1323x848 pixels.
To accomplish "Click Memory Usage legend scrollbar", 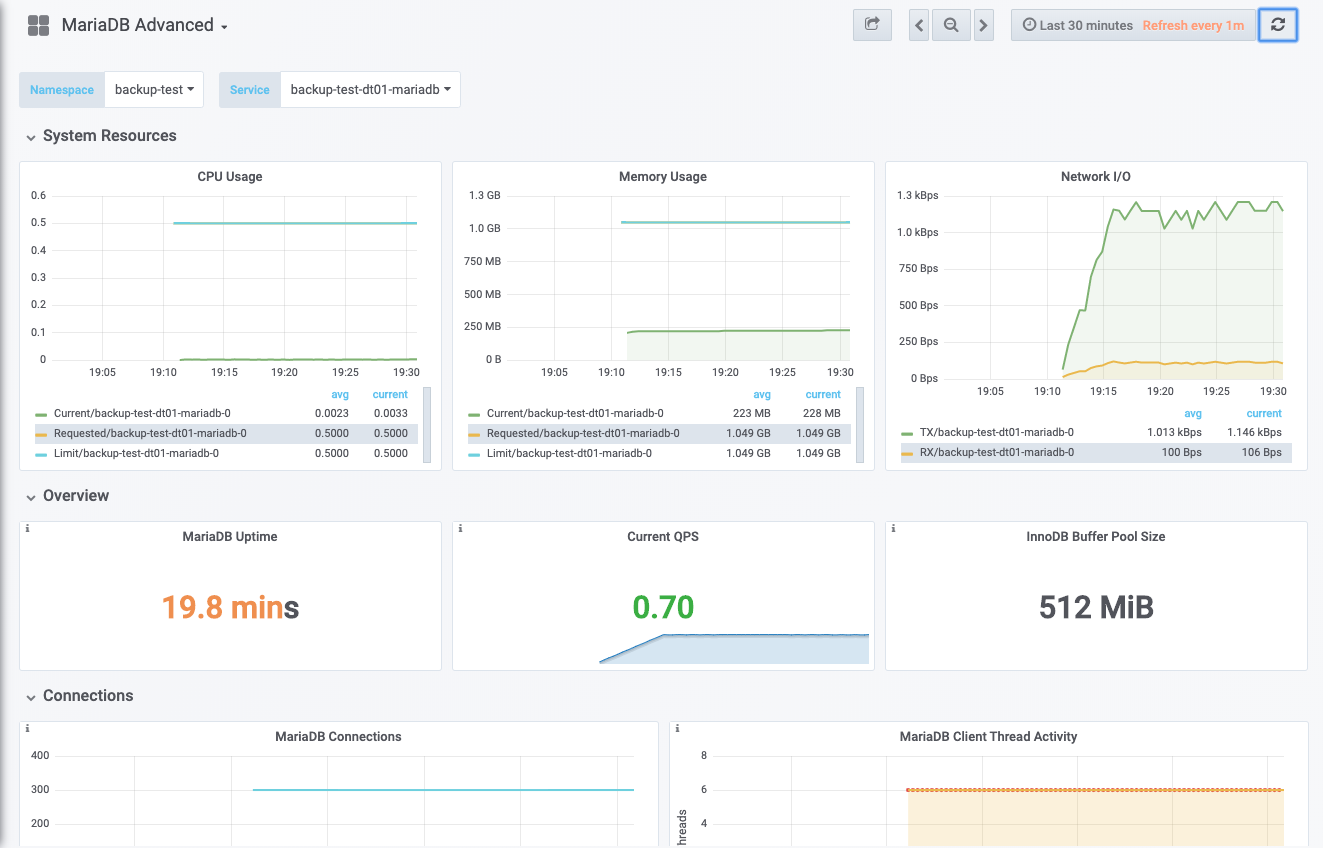I will tap(860, 425).
